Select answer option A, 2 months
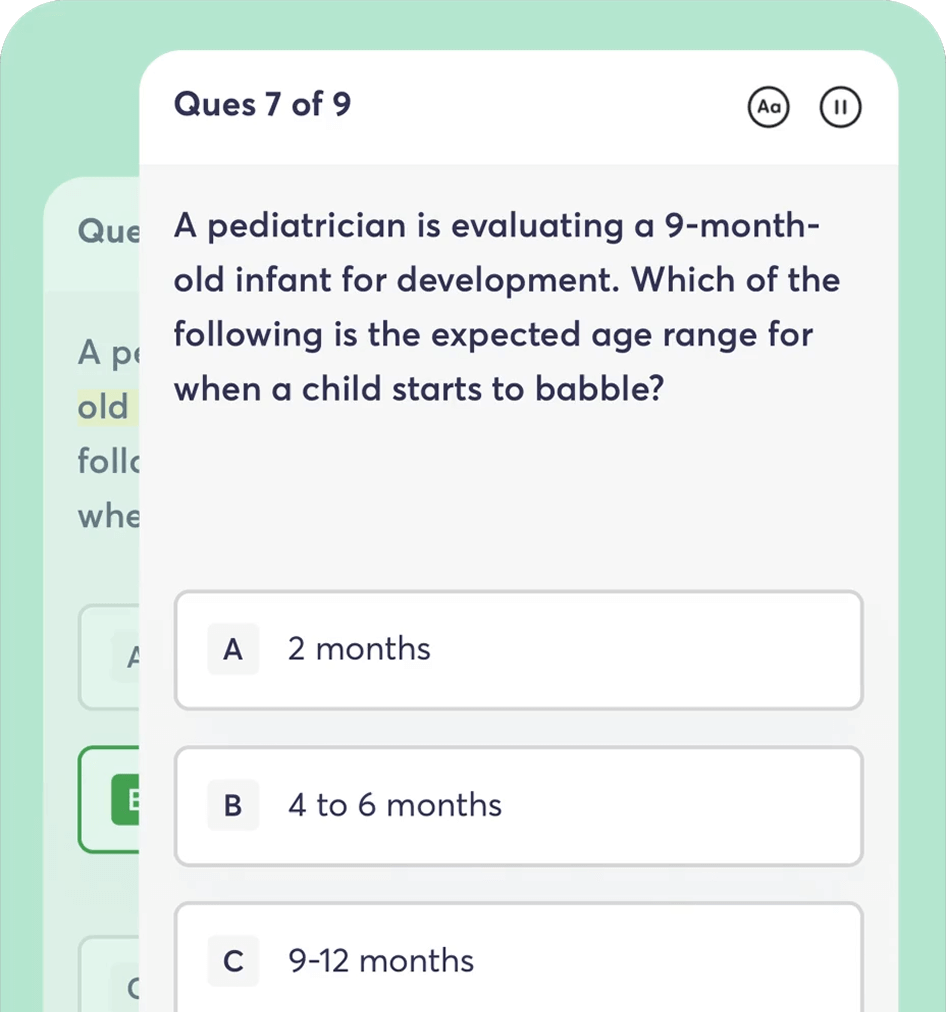 point(518,649)
